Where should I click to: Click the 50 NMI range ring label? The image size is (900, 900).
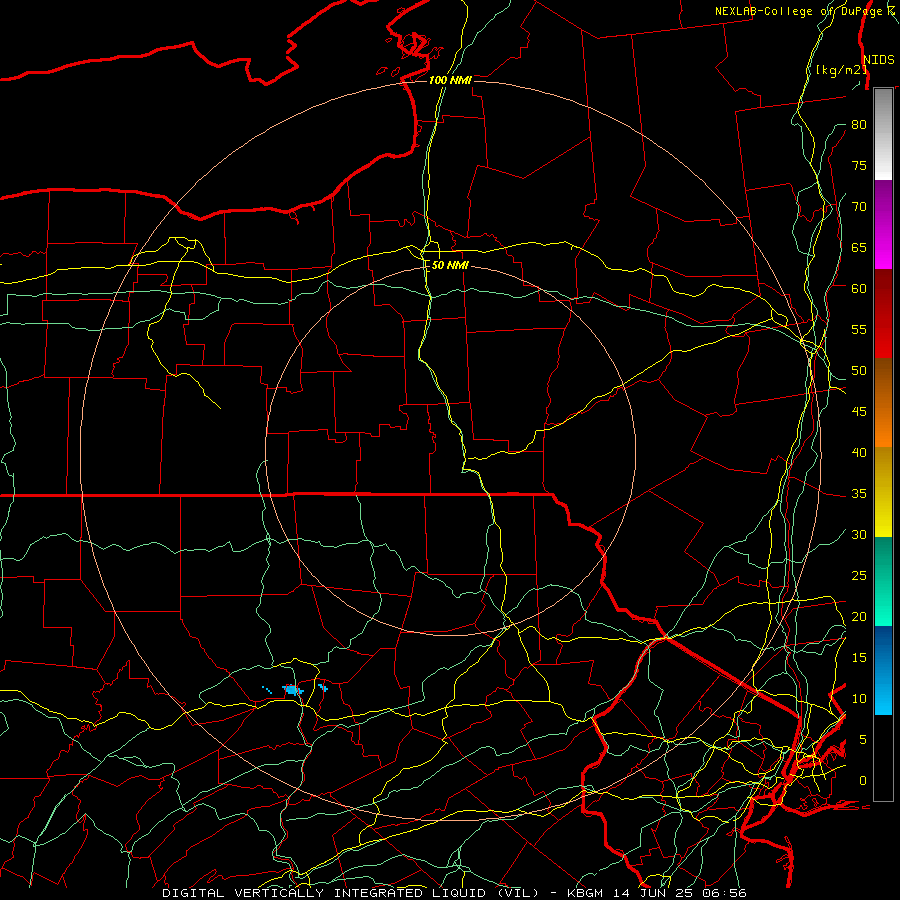point(450,265)
